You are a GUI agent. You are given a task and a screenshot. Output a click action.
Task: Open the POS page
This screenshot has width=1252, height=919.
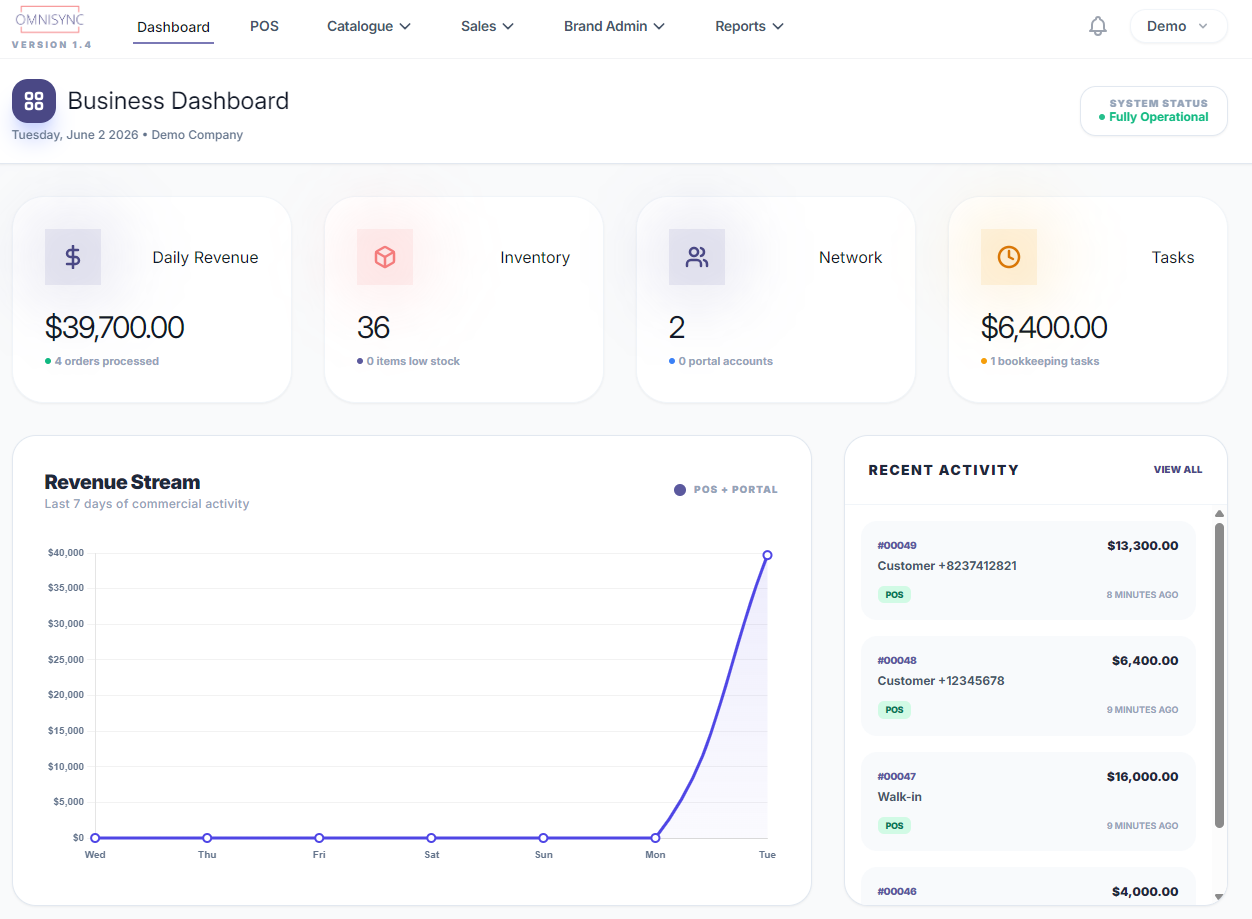pos(264,26)
